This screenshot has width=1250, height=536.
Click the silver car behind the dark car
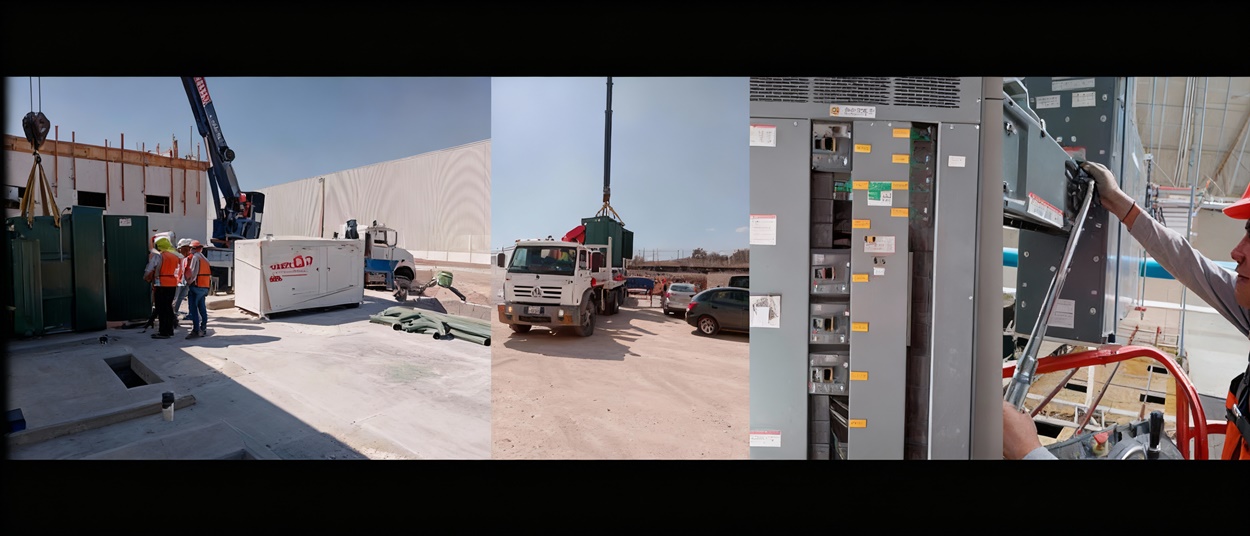click(679, 296)
